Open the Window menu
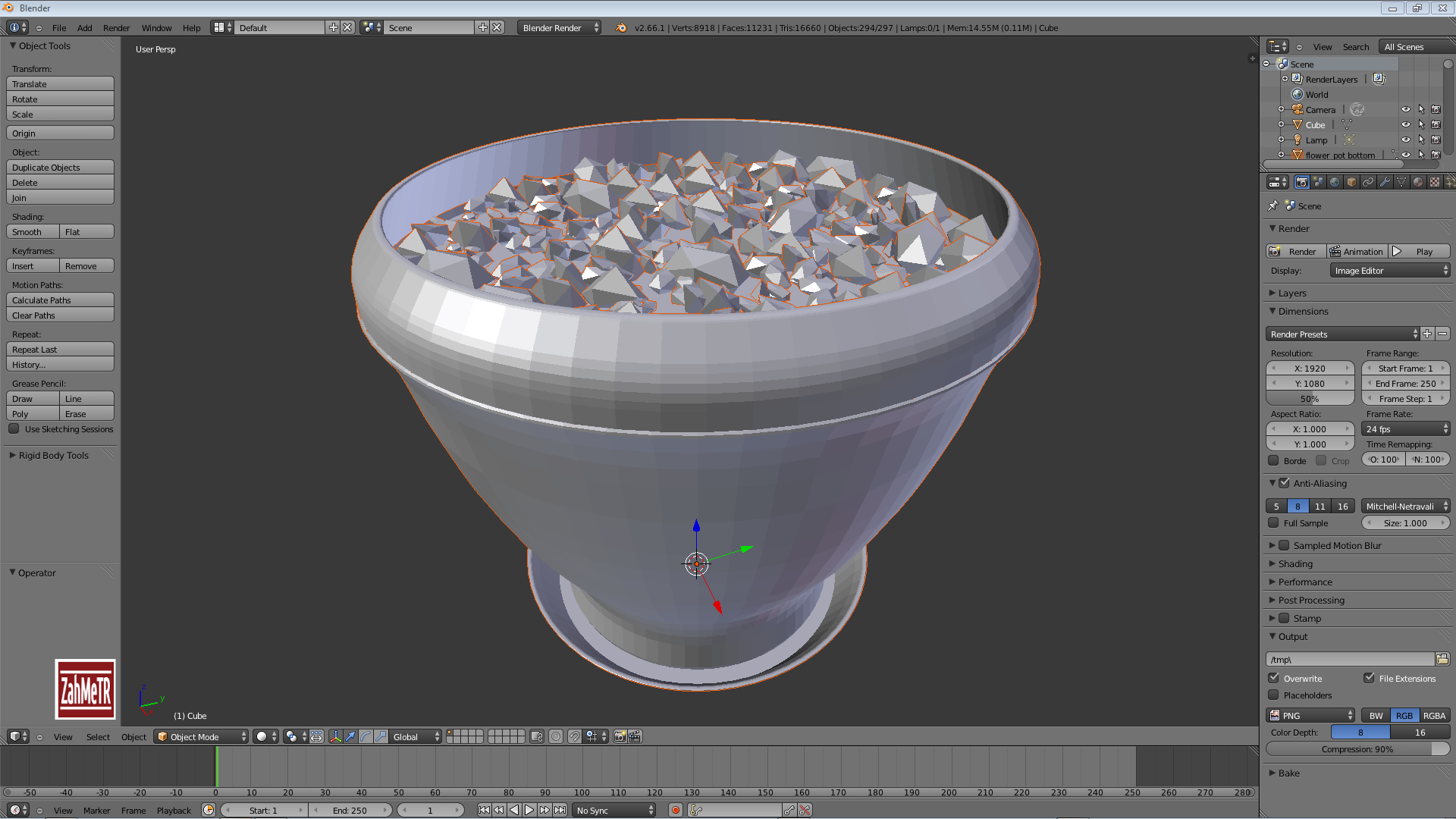 [156, 27]
